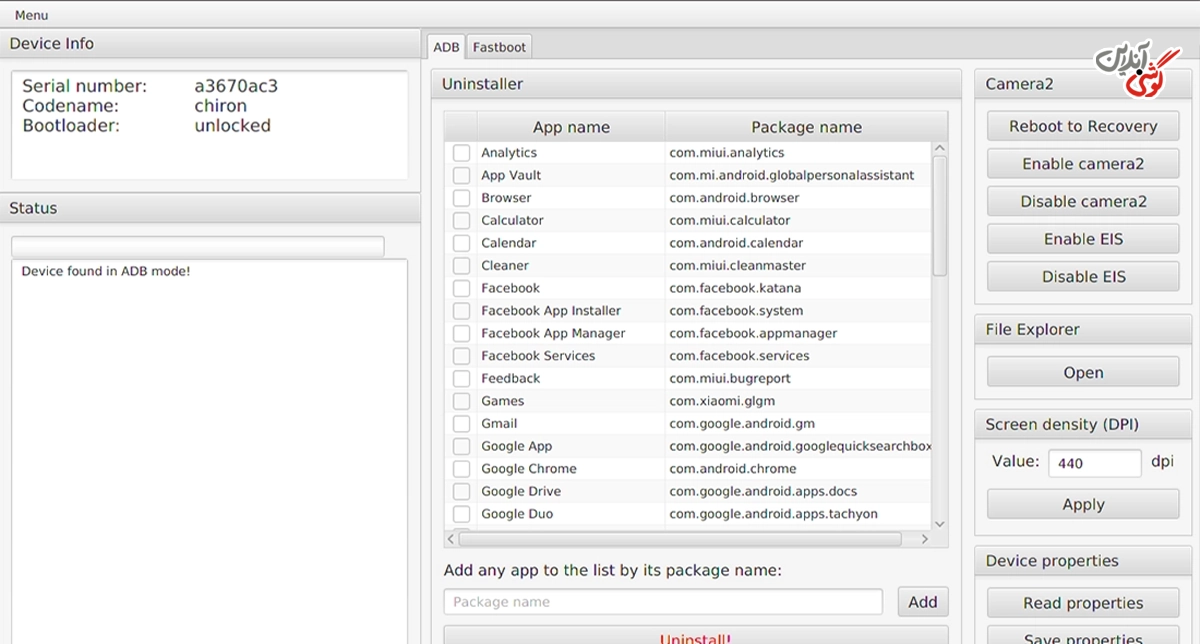Tick the Gmail app checkbox
Image resolution: width=1200 pixels, height=644 pixels.
click(461, 424)
